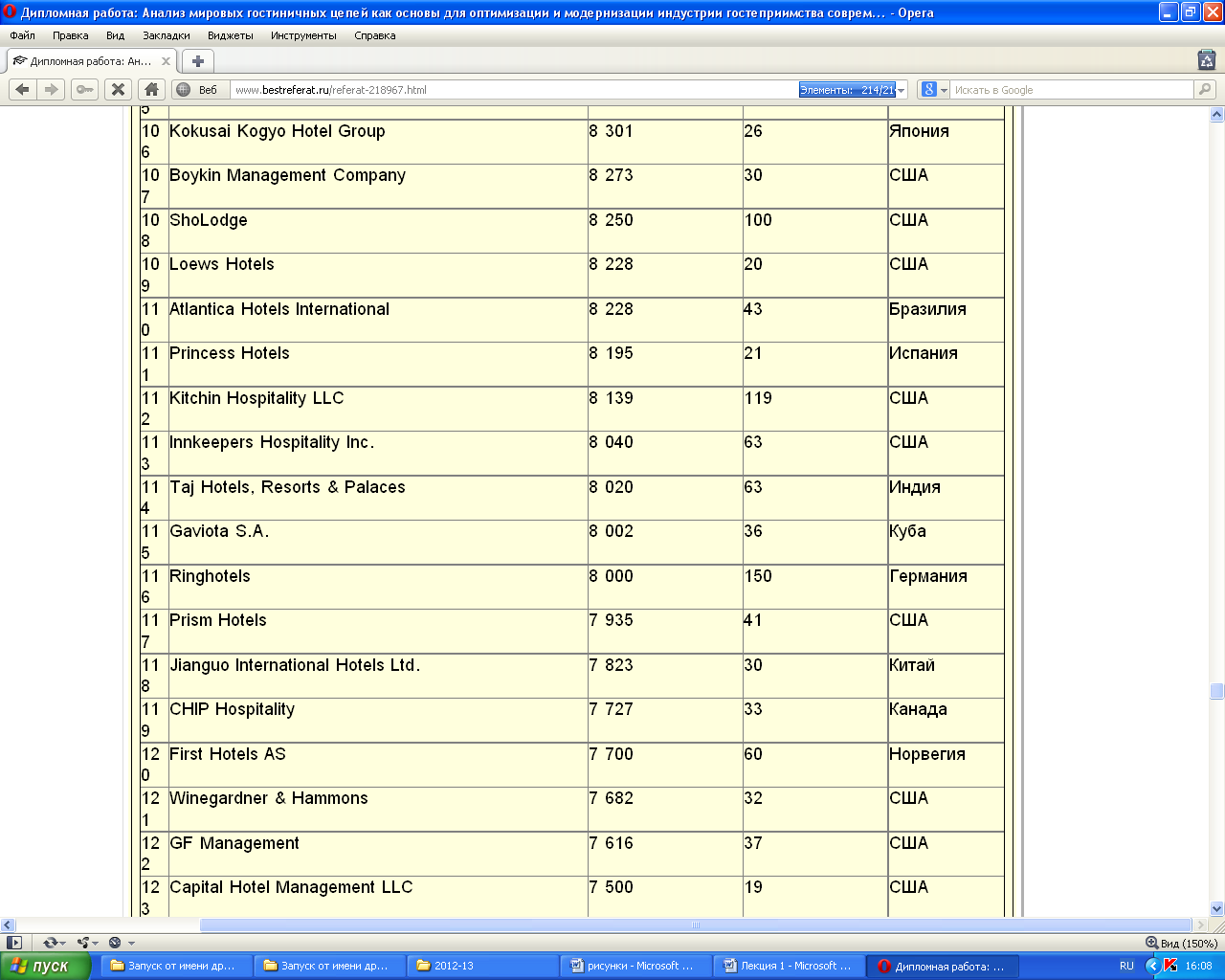Click the Kitchin Hospitality LLC cell
1225x980 pixels.
tap(377, 409)
